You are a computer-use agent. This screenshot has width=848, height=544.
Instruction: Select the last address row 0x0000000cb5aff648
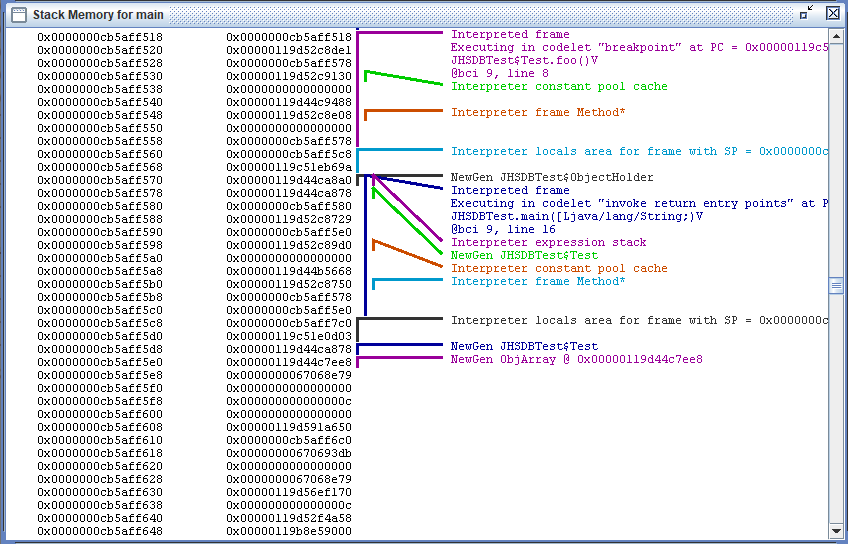[100, 531]
